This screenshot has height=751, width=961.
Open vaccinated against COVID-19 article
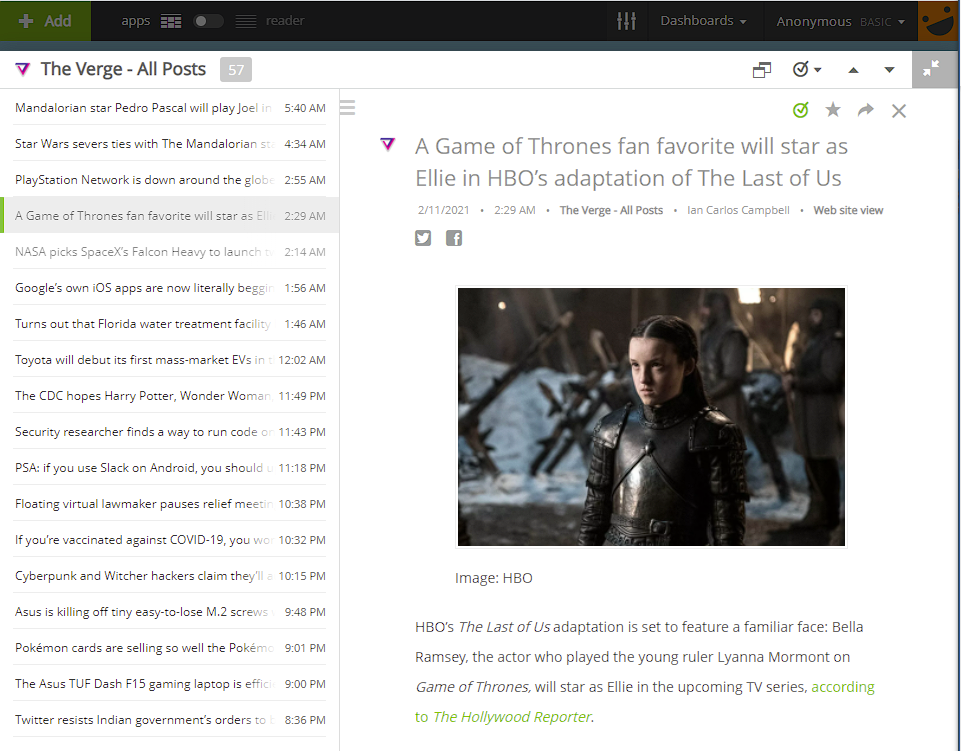170,540
